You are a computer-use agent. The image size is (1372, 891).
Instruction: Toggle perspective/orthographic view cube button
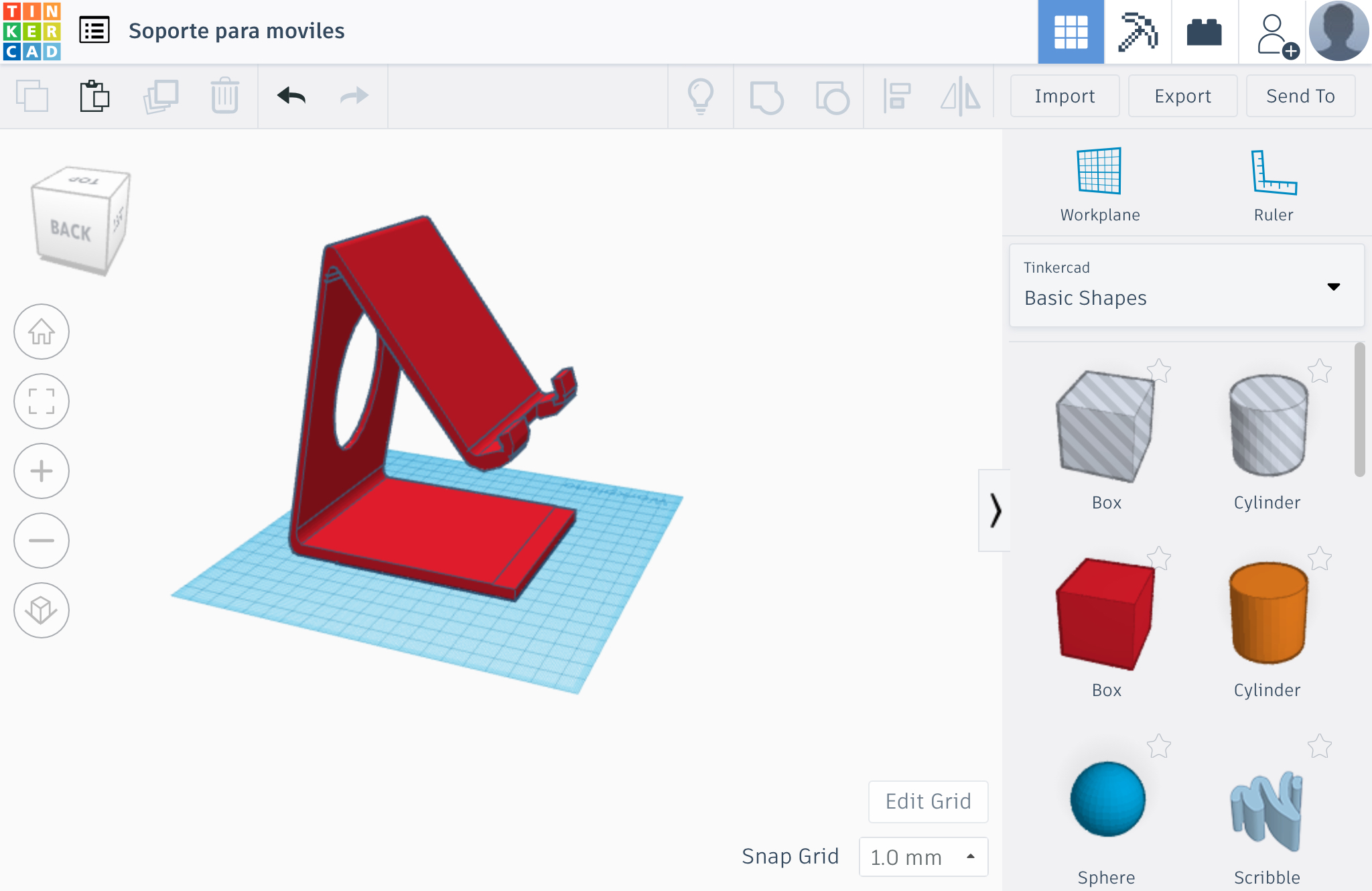click(42, 610)
